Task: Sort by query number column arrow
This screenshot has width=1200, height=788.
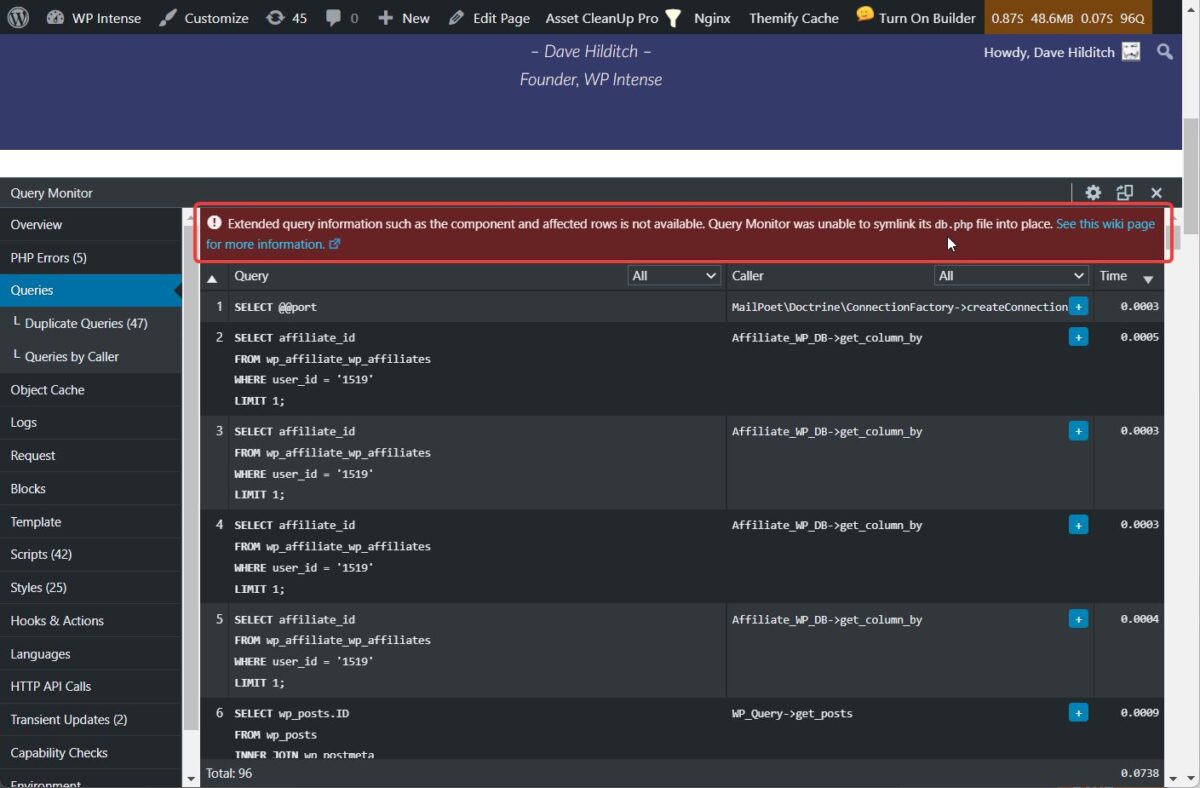Action: (x=212, y=279)
